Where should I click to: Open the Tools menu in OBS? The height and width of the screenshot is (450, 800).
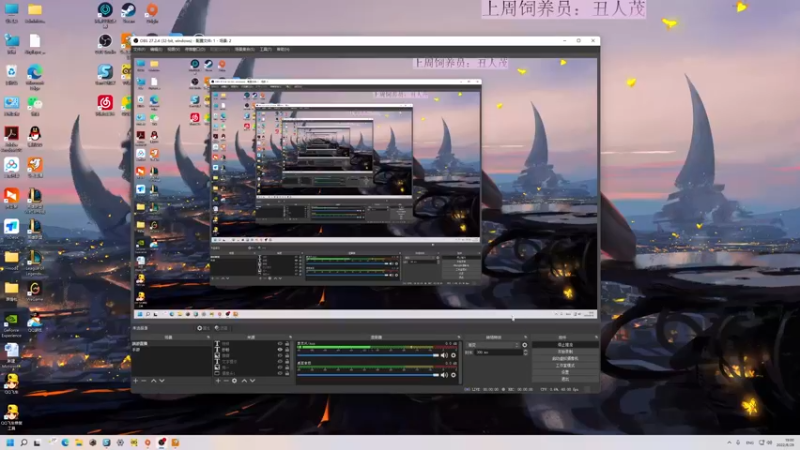[x=265, y=49]
